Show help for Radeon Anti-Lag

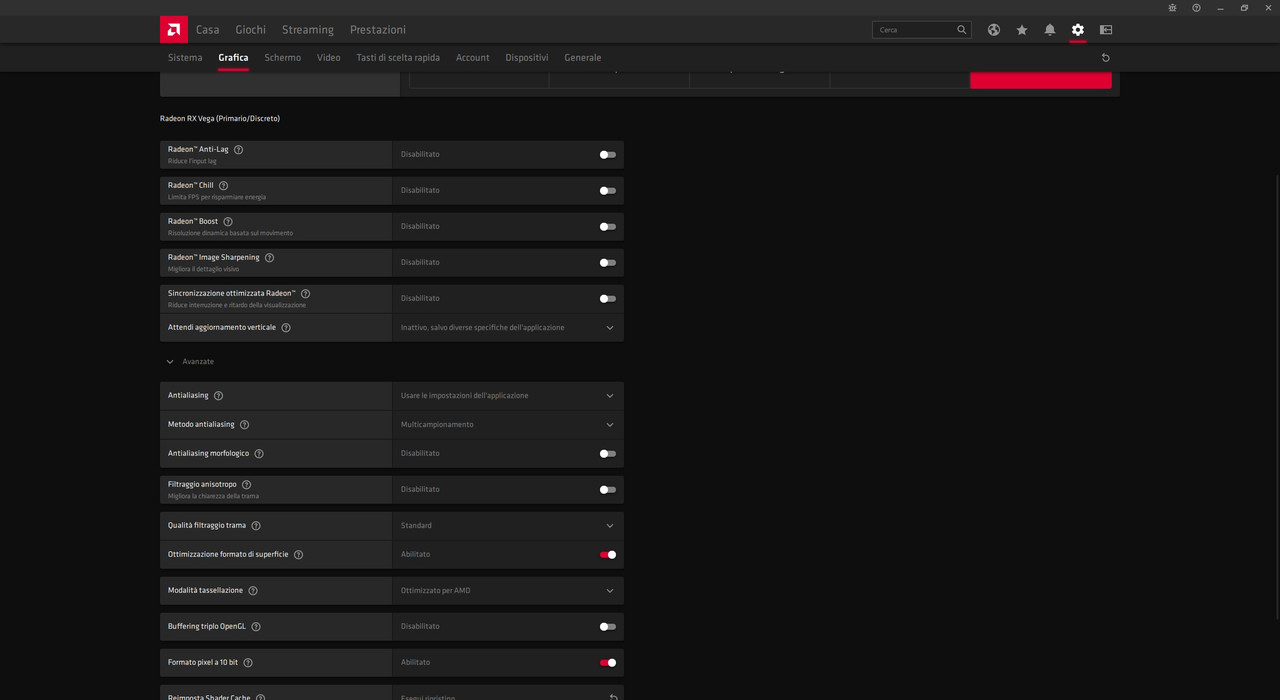pyautogui.click(x=238, y=150)
